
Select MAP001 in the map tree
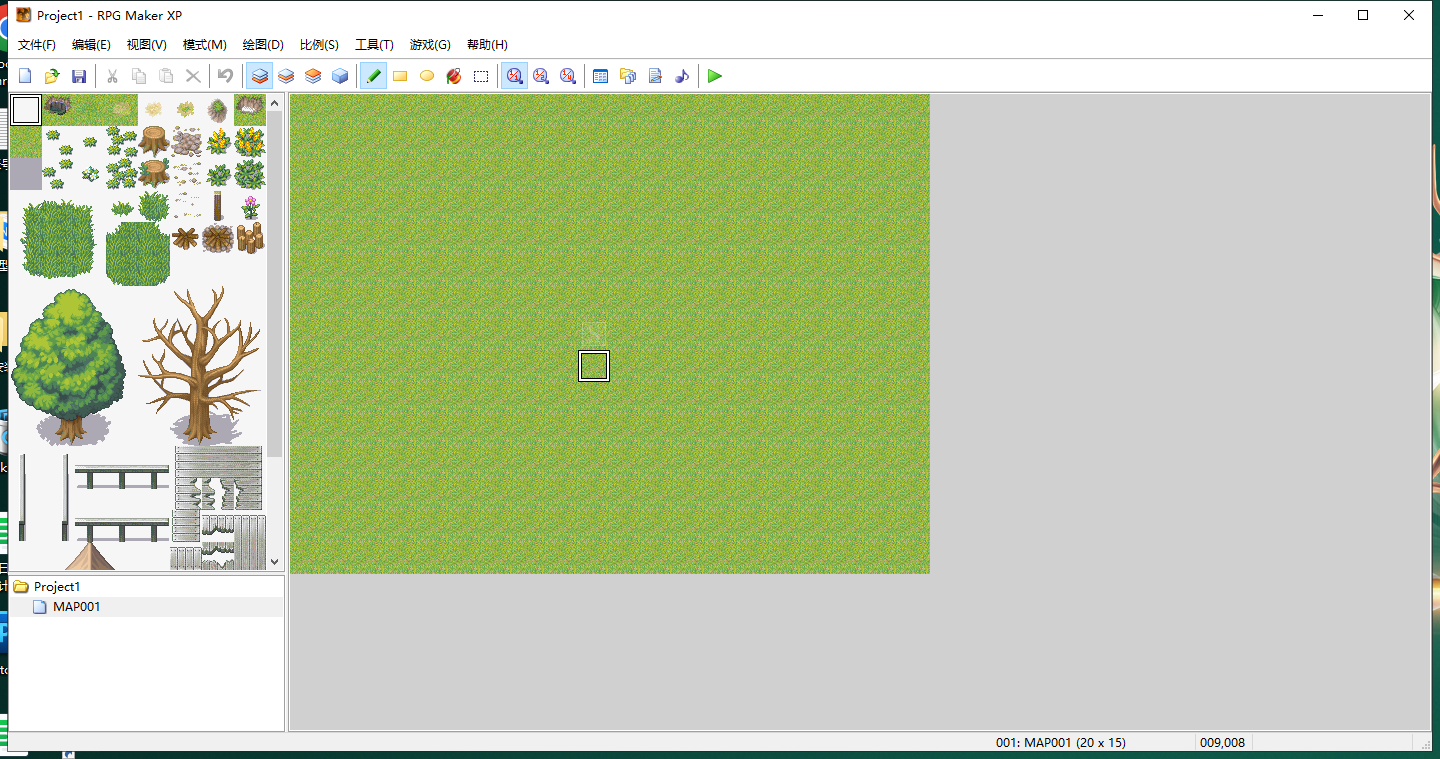click(x=76, y=606)
